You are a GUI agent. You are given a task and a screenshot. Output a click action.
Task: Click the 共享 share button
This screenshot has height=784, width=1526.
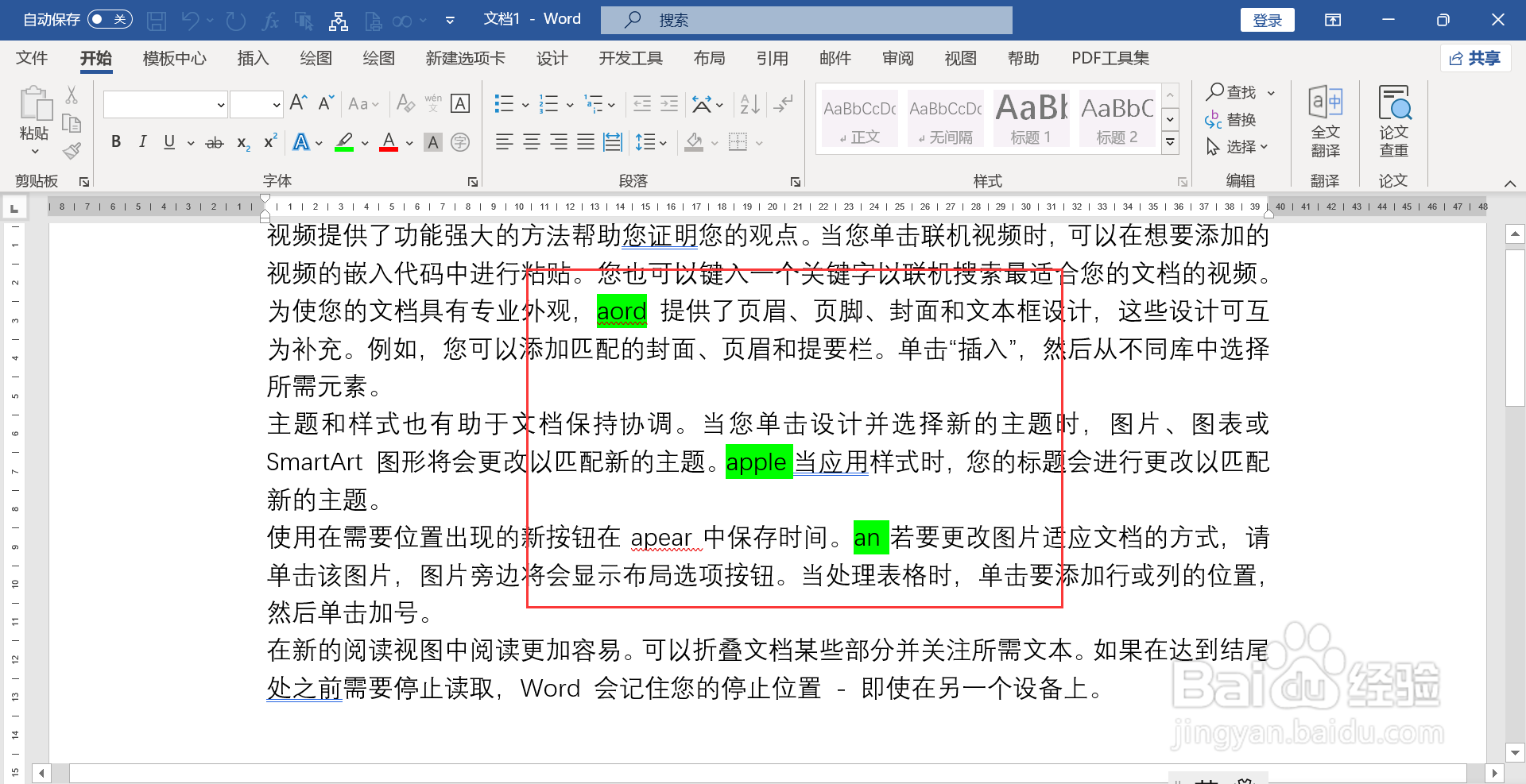[x=1475, y=58]
